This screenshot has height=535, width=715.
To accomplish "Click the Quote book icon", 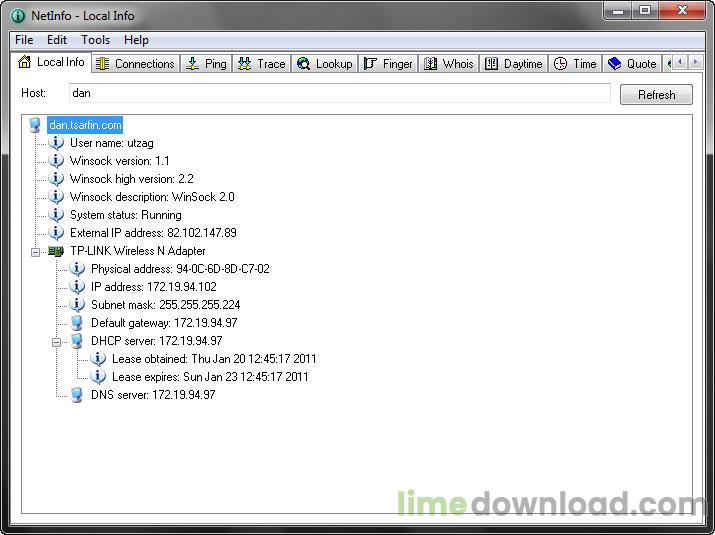I will pyautogui.click(x=614, y=64).
